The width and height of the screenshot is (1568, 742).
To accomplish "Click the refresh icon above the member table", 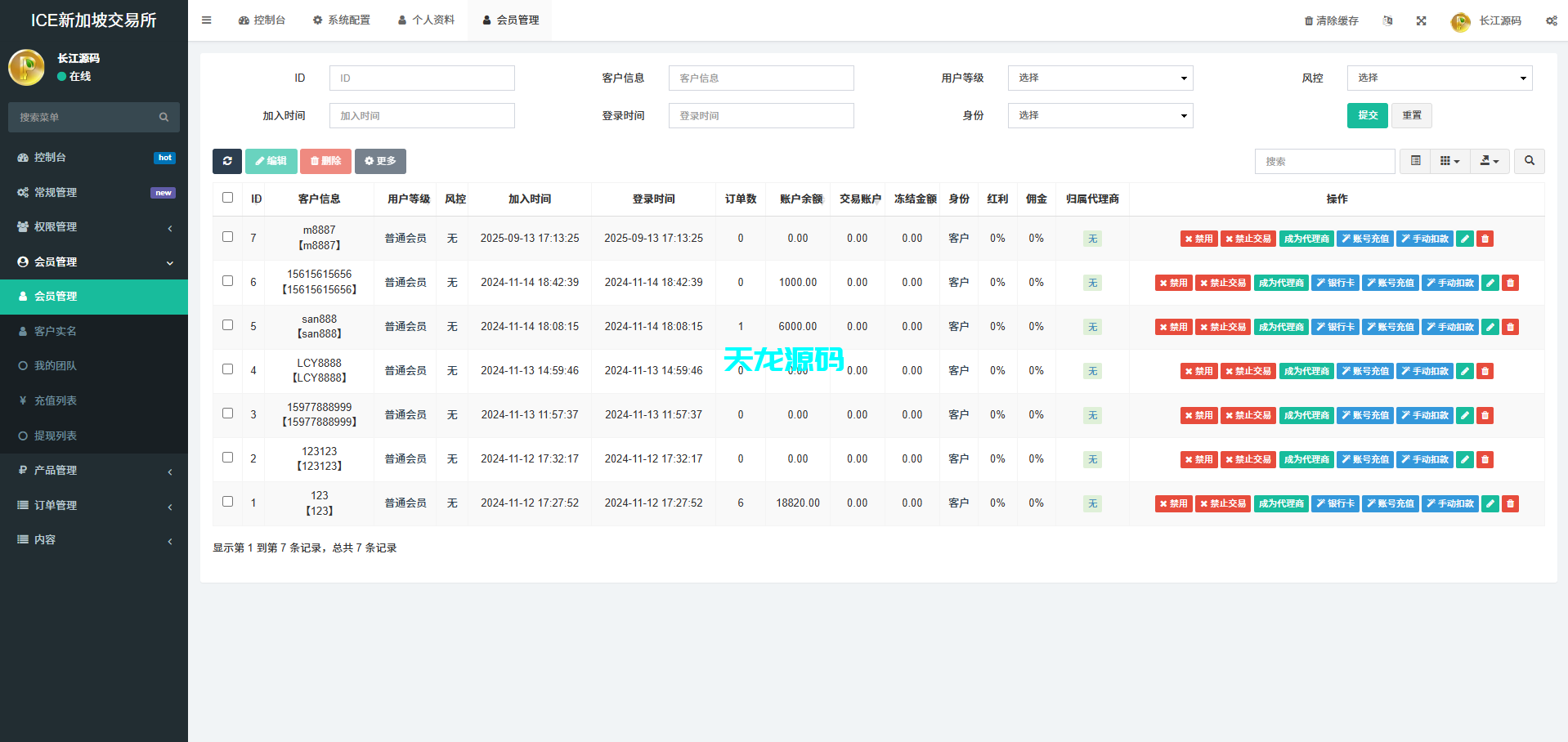I will 227,161.
